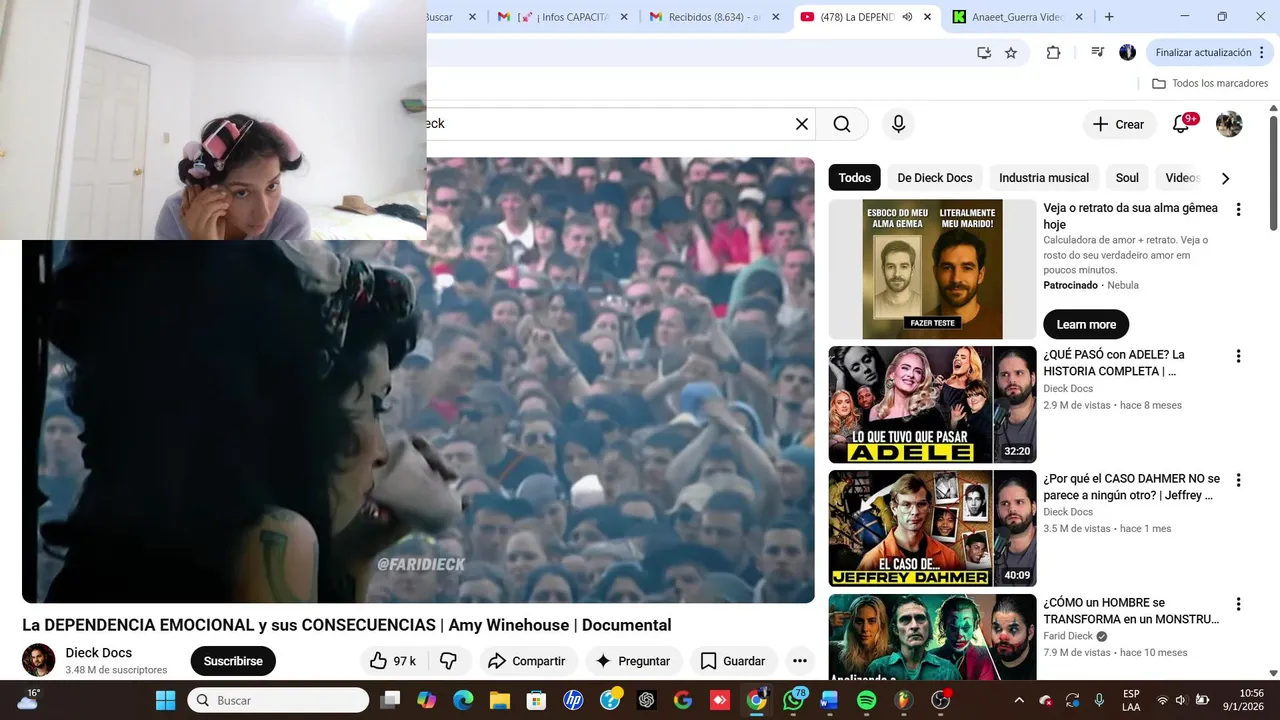Open ¿QUÉ PASÓ con ADELE? title
The image size is (1280, 720).
1114,363
